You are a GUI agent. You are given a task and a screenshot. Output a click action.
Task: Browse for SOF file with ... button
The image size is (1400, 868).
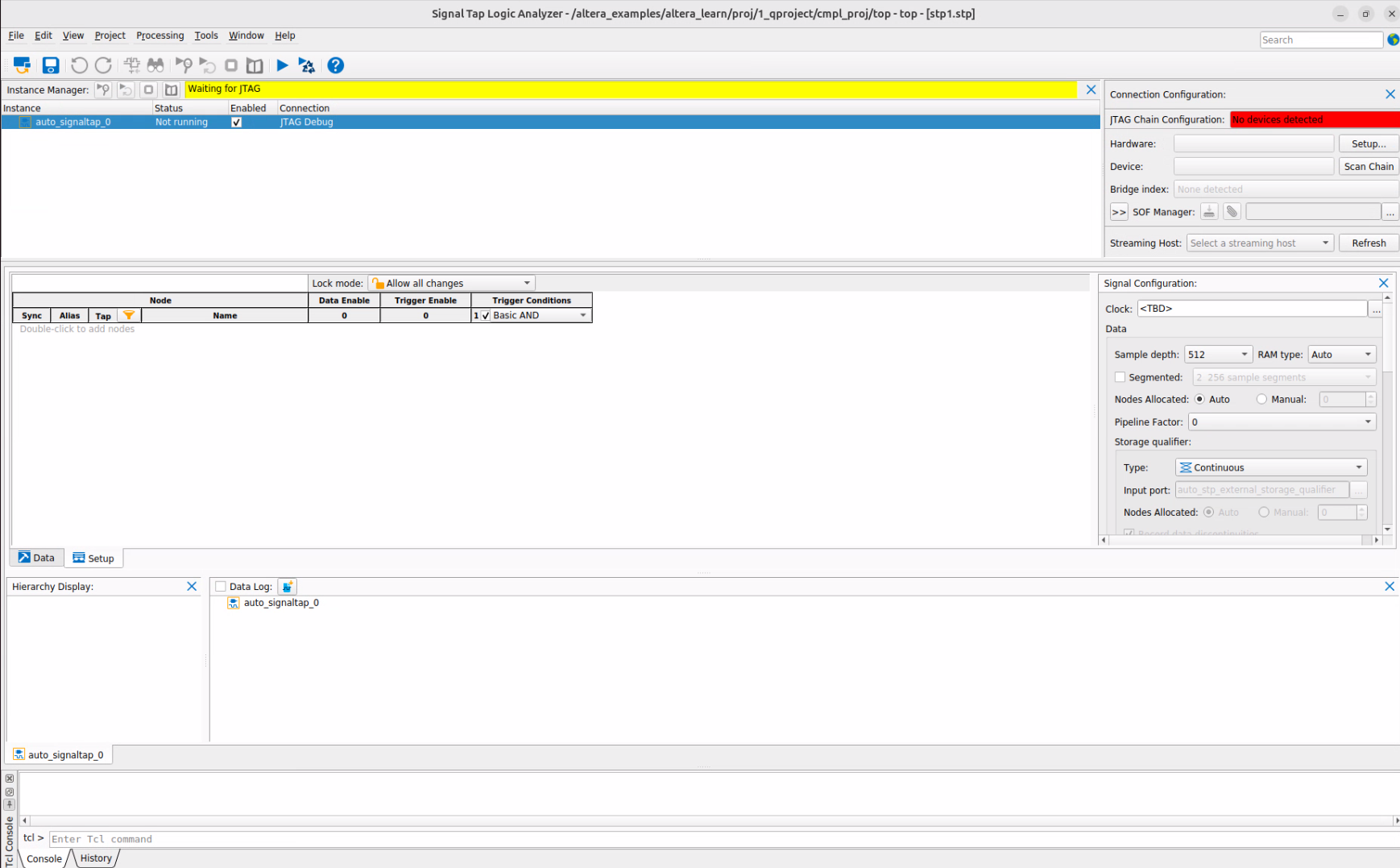1390,212
